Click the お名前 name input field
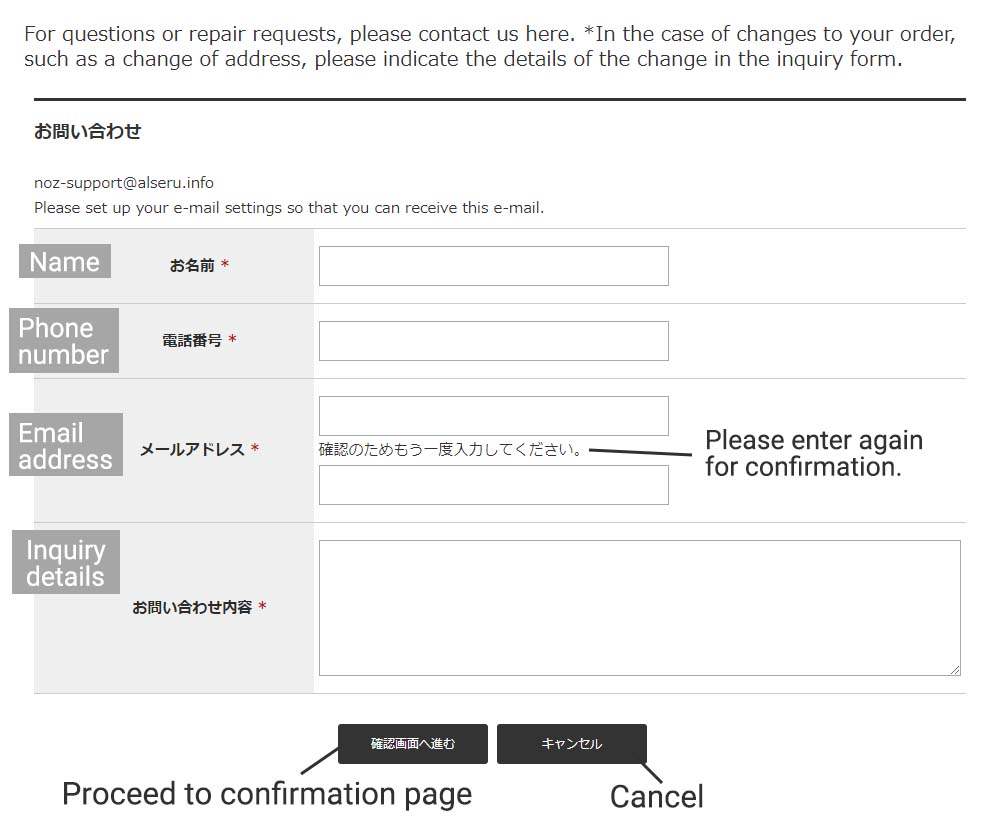This screenshot has width=1000, height=838. 494,266
